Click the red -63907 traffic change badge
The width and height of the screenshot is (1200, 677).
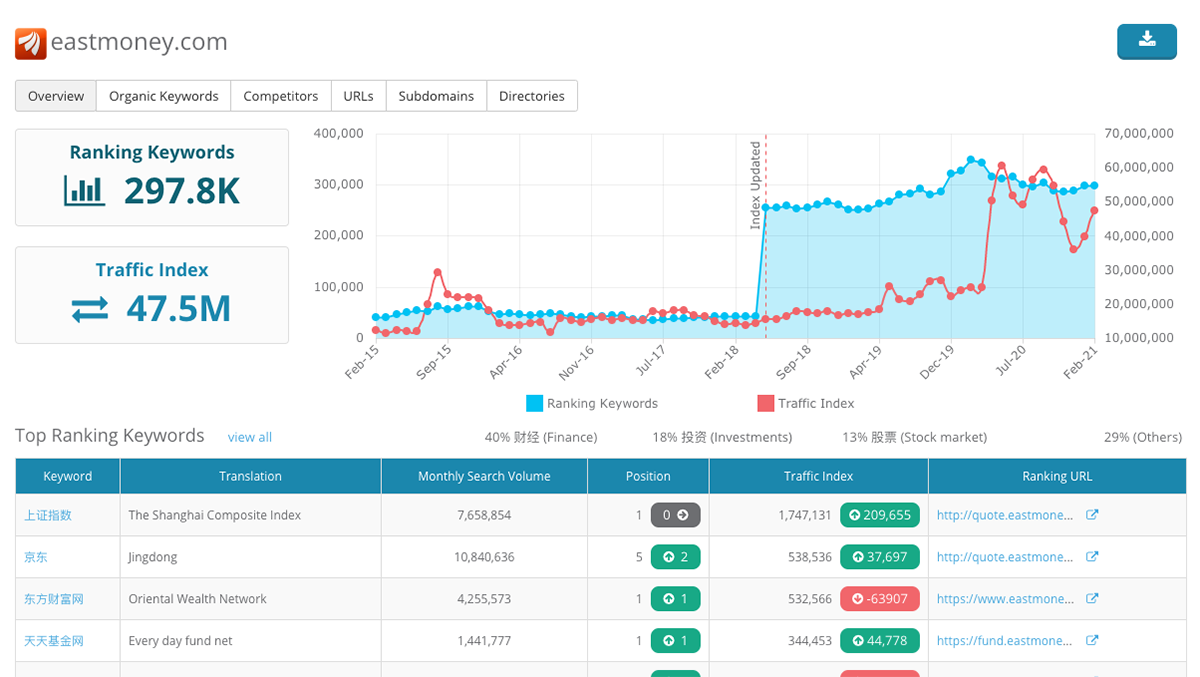(x=880, y=599)
